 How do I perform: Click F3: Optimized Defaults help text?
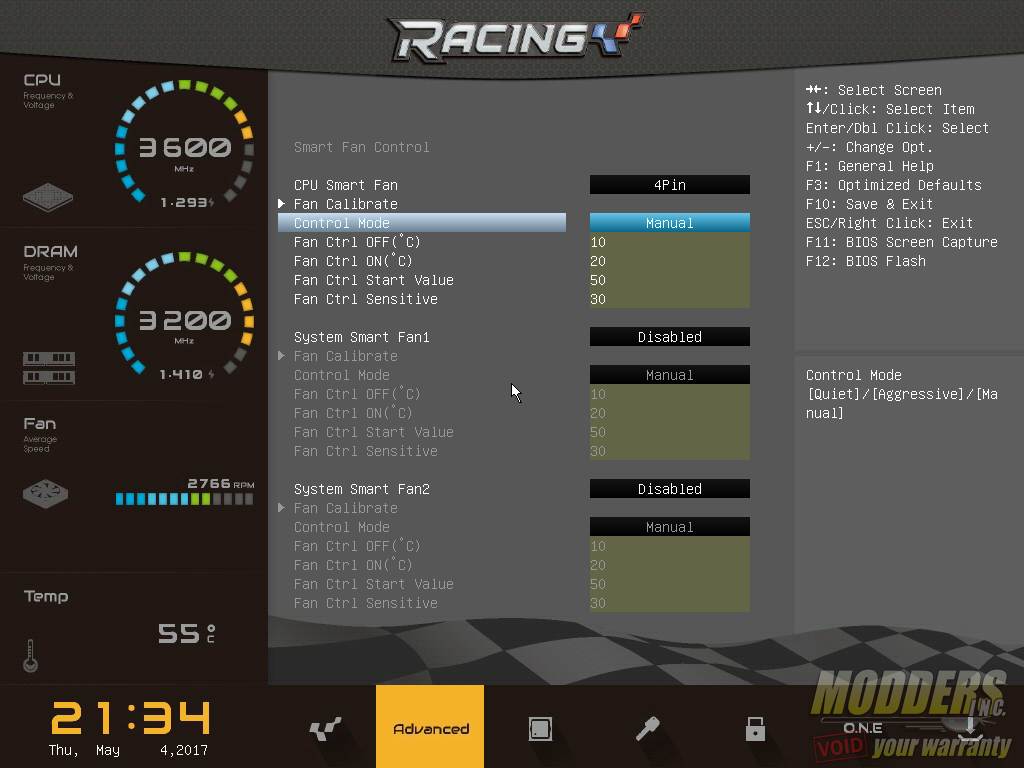click(893, 185)
